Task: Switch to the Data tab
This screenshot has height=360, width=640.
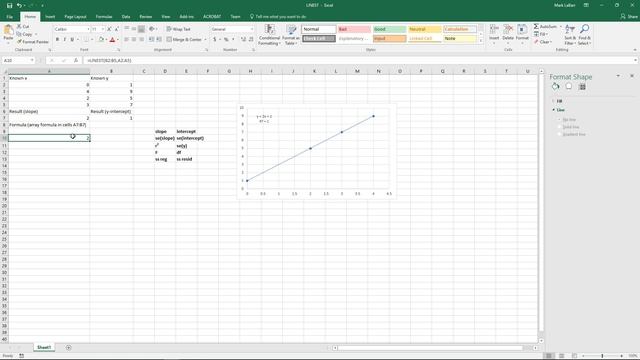Action: [x=126, y=17]
